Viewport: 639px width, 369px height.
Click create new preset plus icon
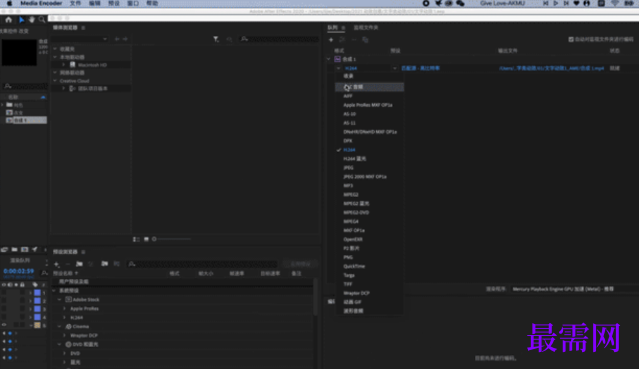[57, 264]
